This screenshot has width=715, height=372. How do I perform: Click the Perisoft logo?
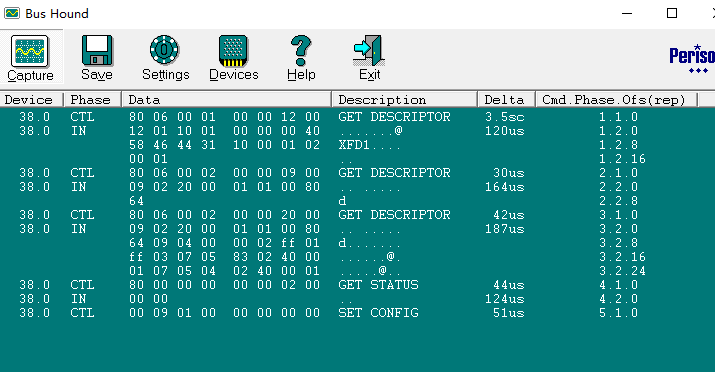pyautogui.click(x=692, y=58)
